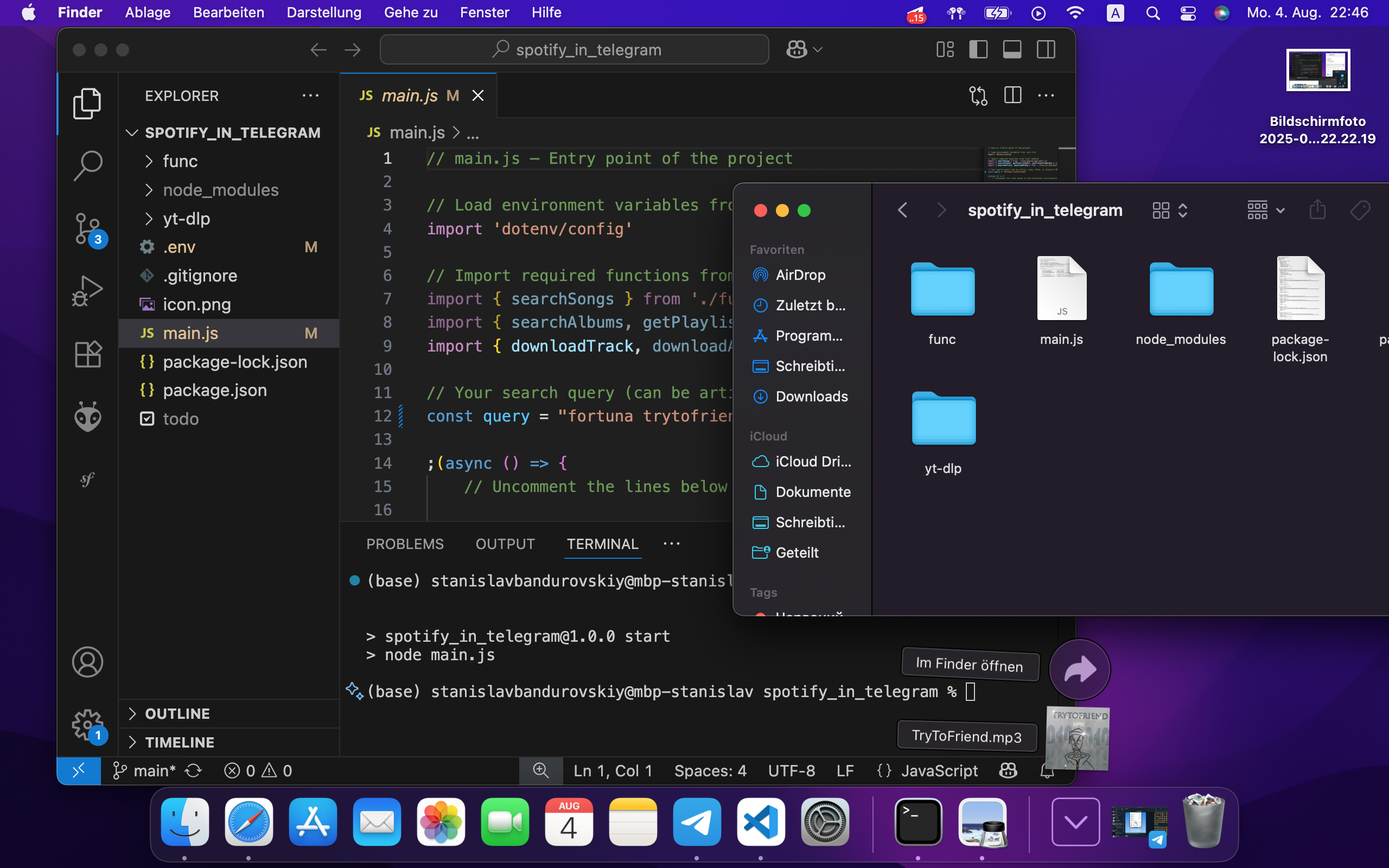
Task: Click the main* git branch in status bar
Action: (144, 770)
